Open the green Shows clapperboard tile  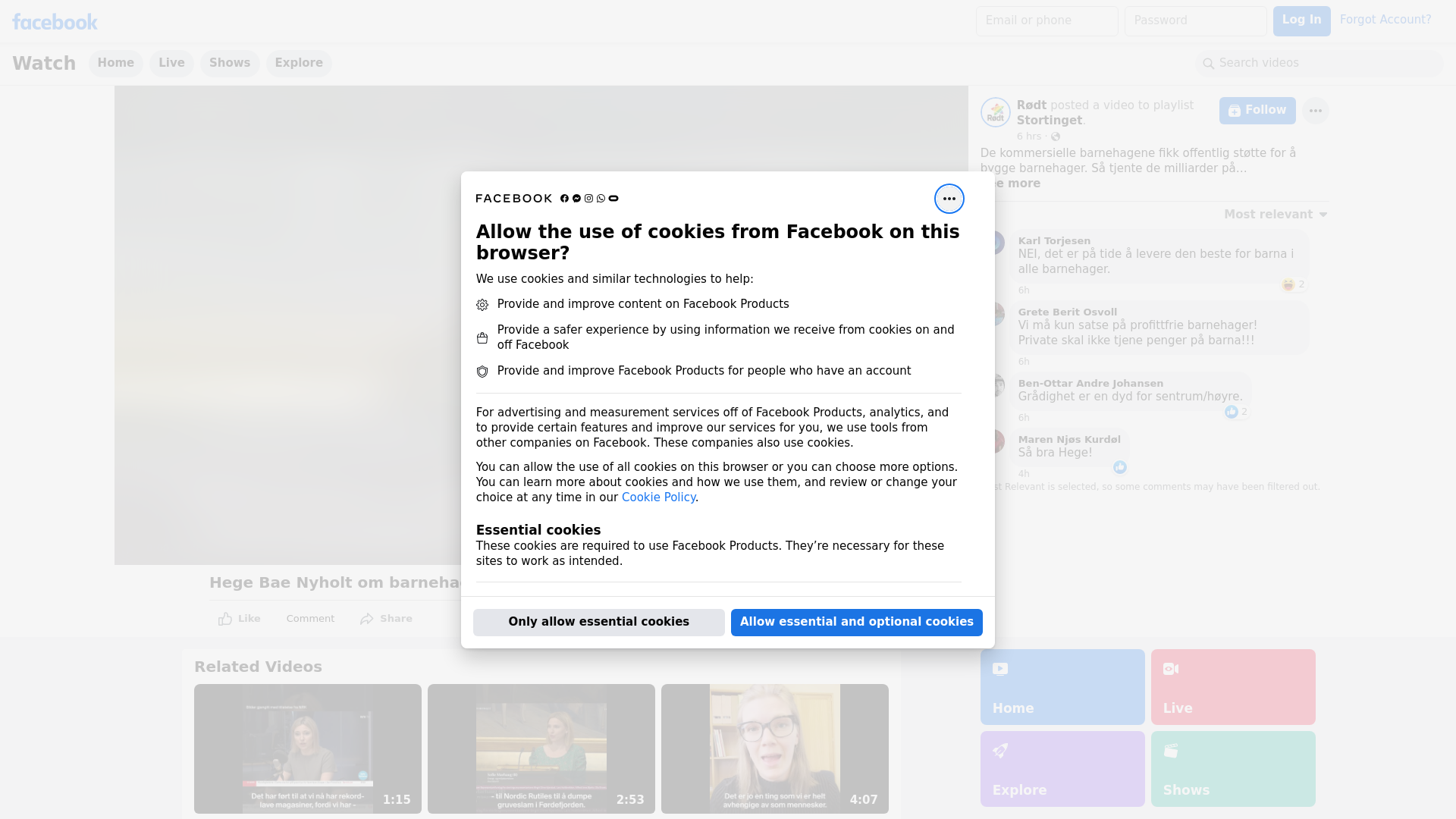click(1232, 768)
